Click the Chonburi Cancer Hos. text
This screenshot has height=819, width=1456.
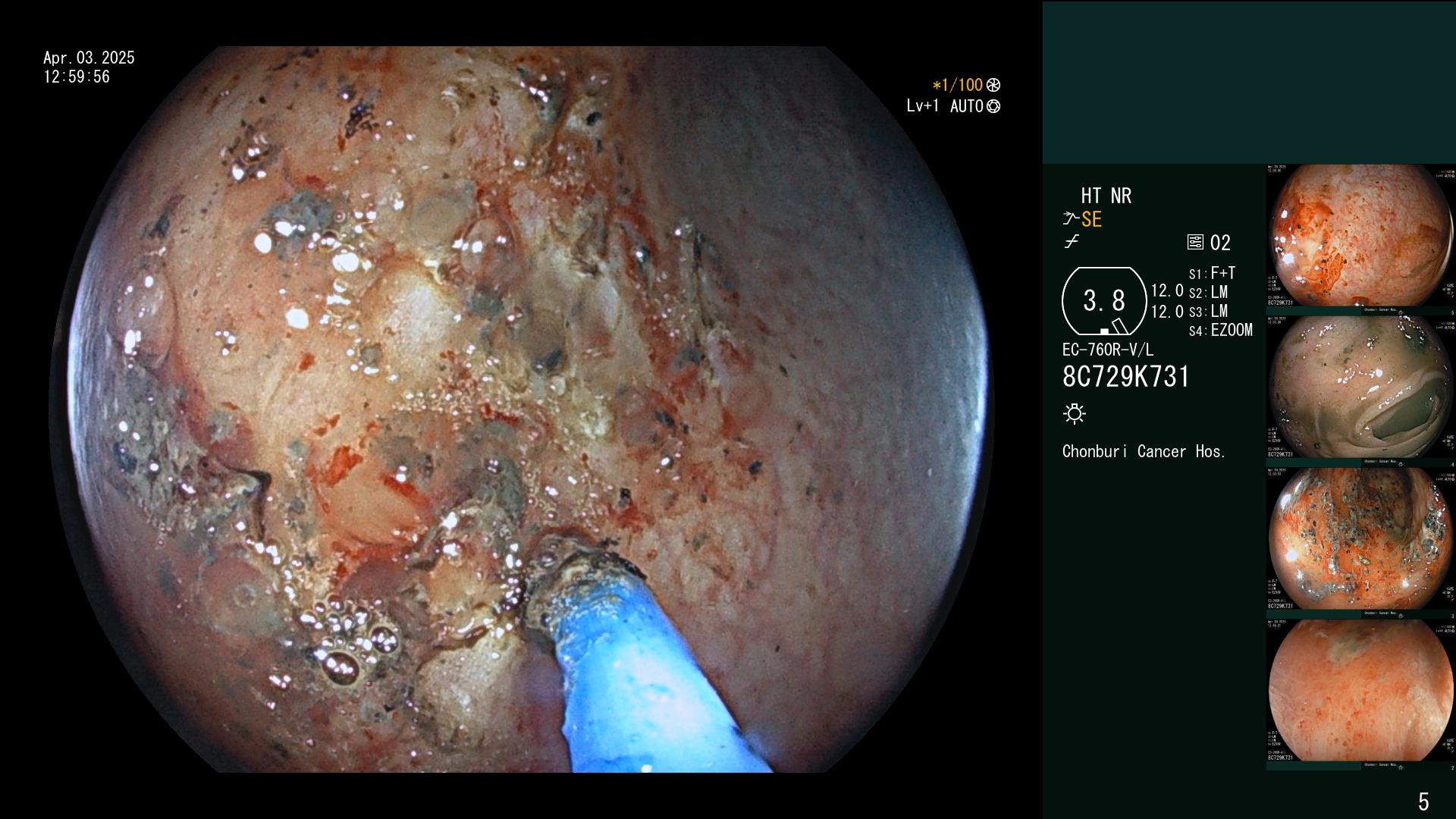click(x=1144, y=451)
